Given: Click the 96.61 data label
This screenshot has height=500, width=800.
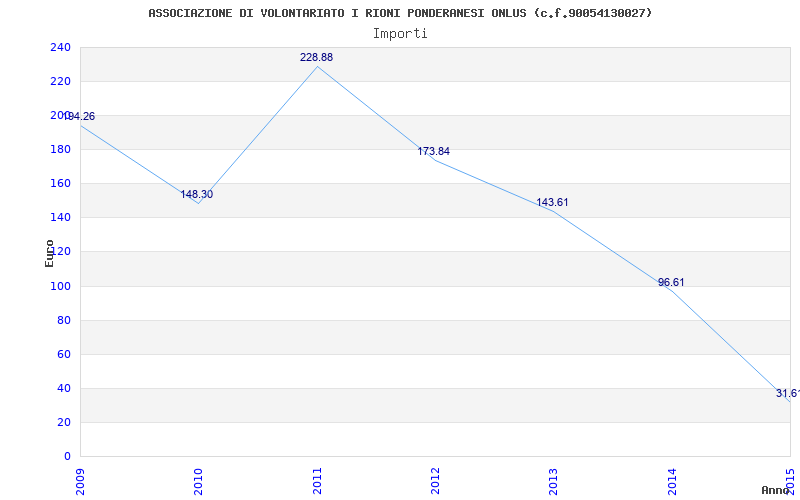Looking at the screenshot, I should pyautogui.click(x=671, y=282).
